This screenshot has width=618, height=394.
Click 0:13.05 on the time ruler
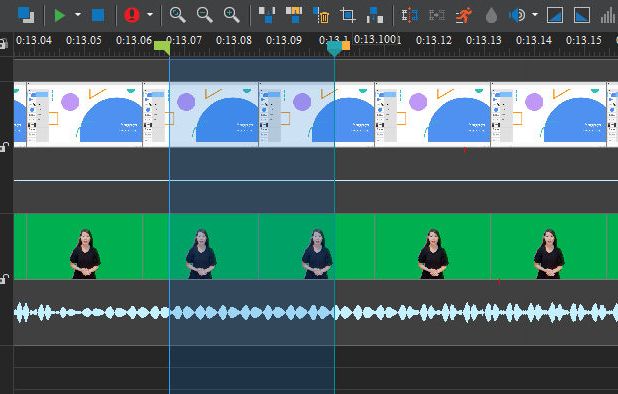[84, 40]
